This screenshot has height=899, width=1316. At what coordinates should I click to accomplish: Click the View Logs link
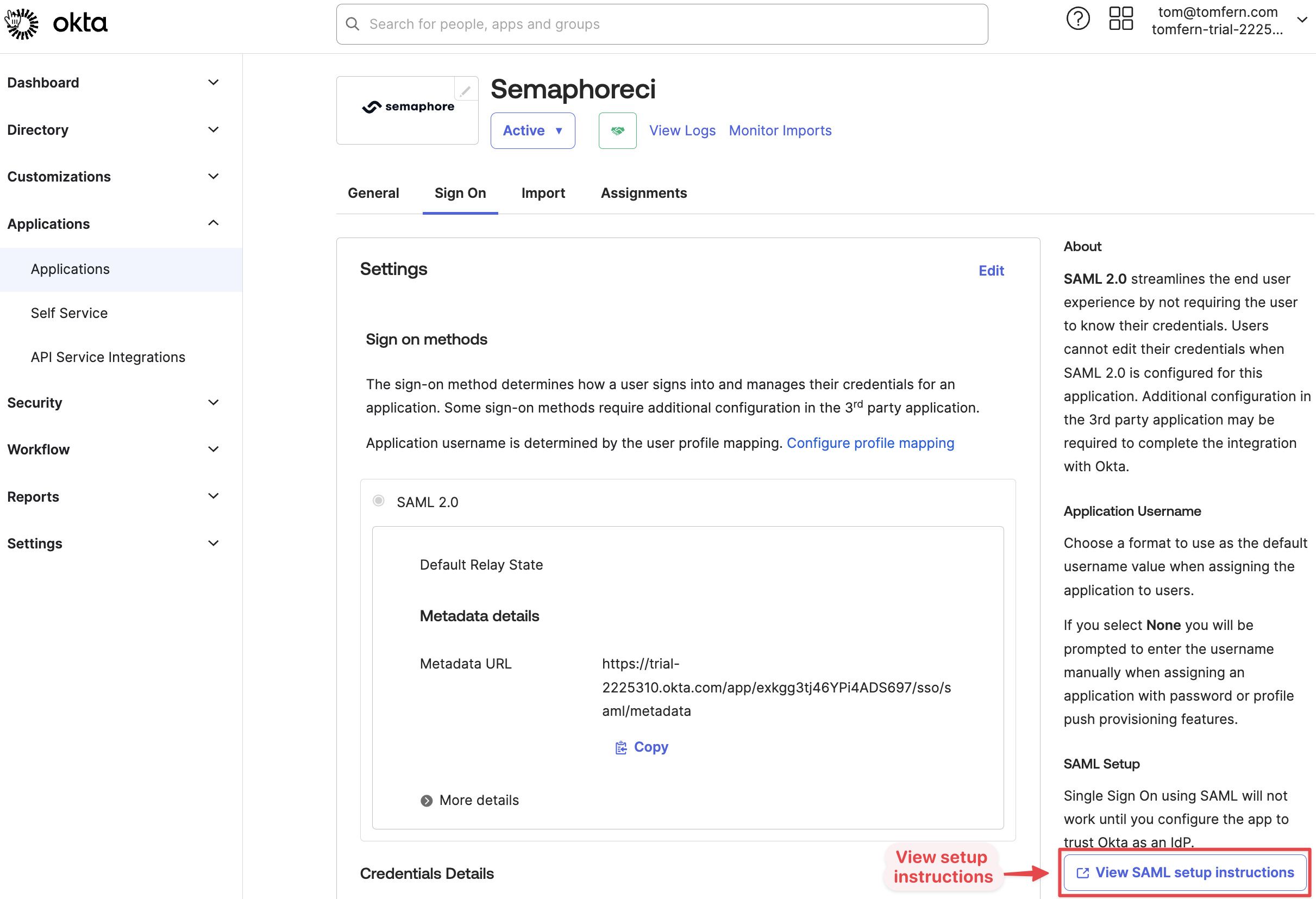pos(682,131)
